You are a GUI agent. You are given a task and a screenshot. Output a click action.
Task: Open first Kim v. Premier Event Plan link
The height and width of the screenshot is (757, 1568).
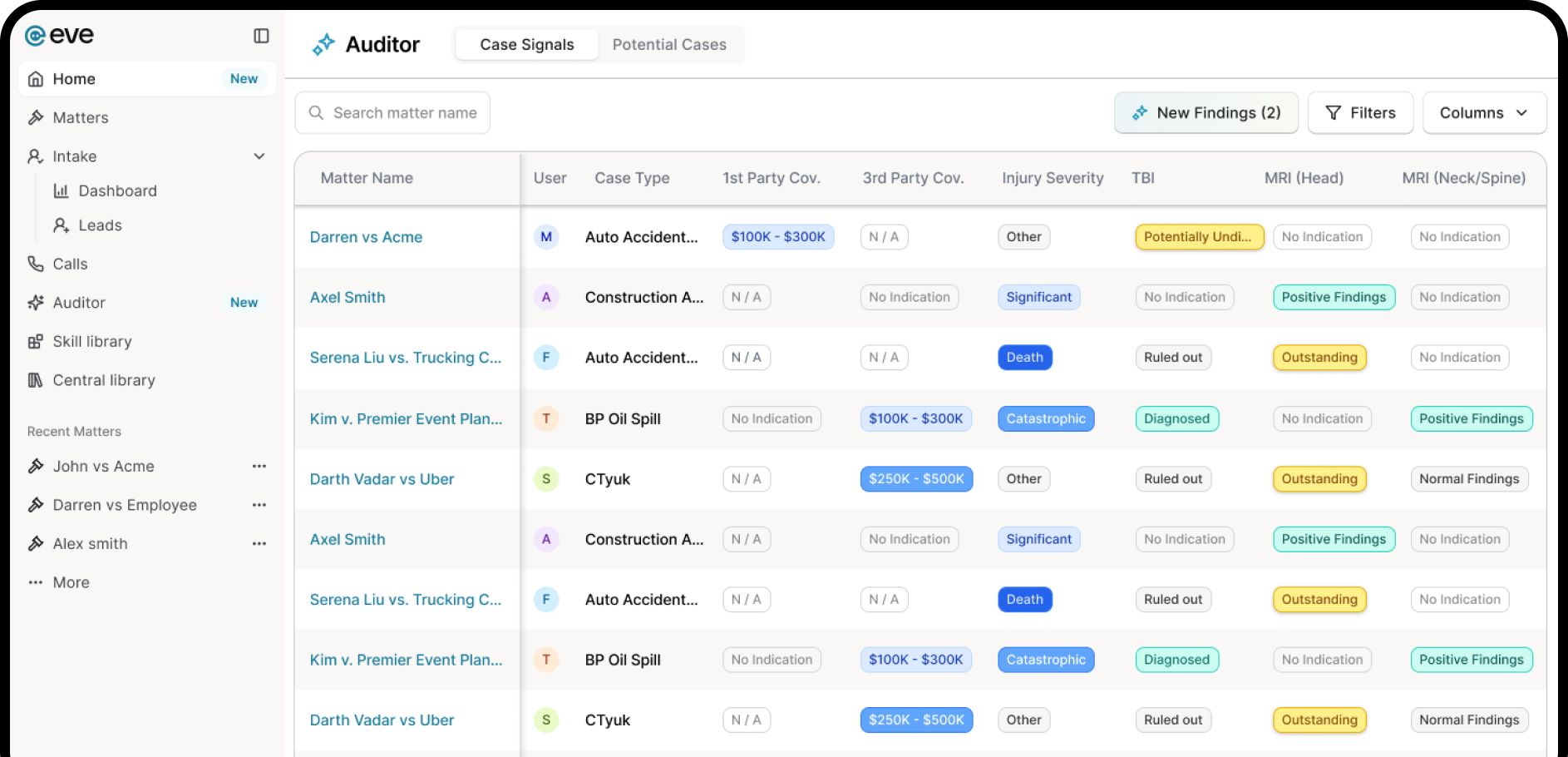(x=406, y=418)
